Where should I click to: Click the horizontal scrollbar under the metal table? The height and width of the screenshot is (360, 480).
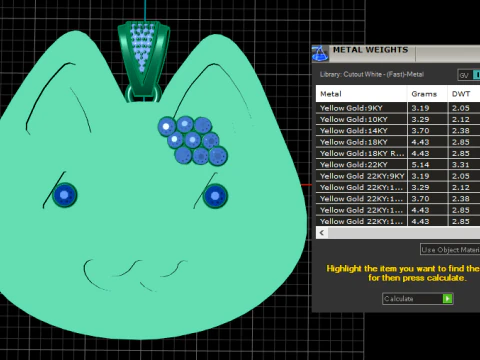404,233
